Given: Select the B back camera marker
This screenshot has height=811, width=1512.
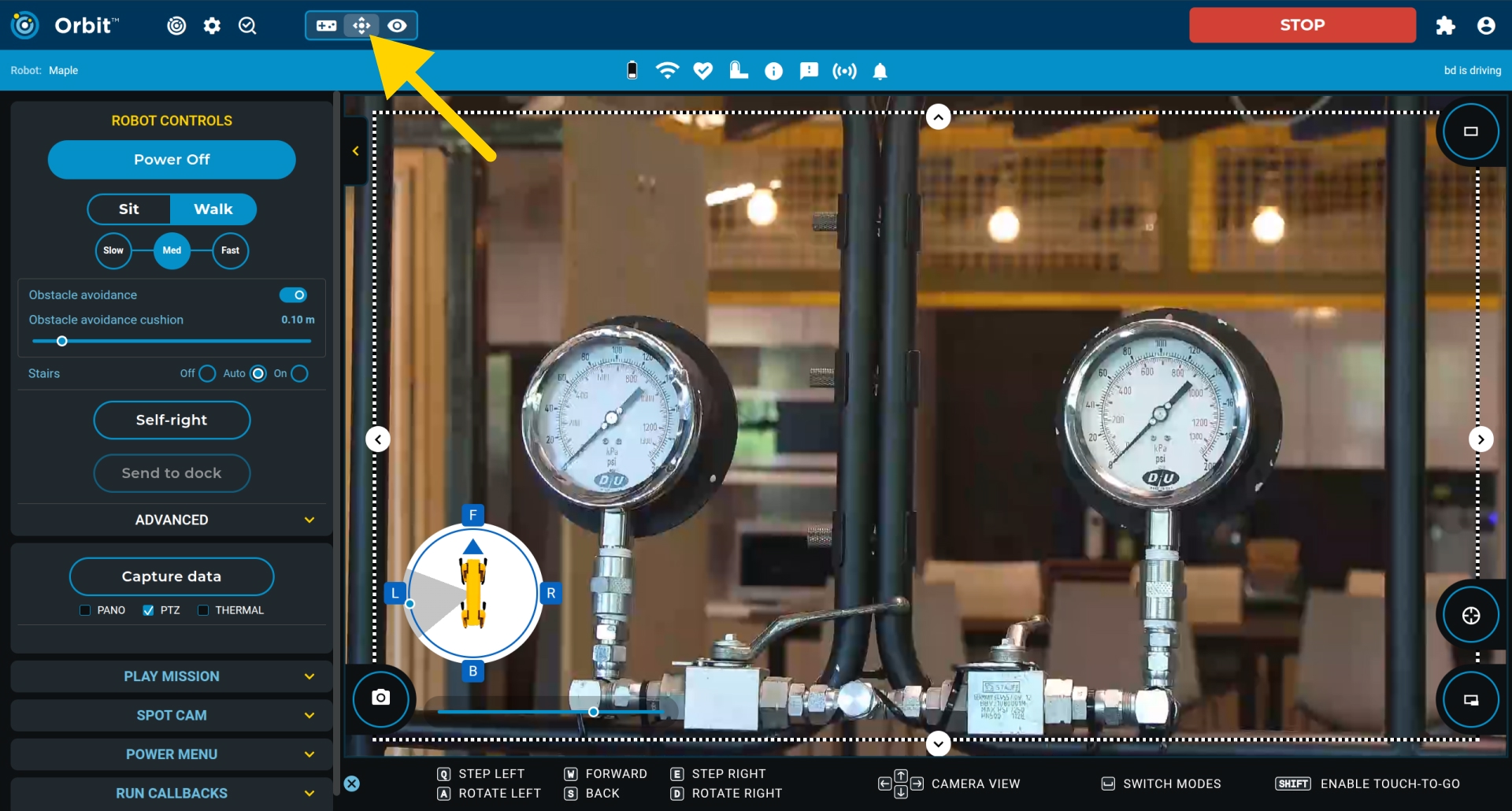Looking at the screenshot, I should (x=472, y=671).
